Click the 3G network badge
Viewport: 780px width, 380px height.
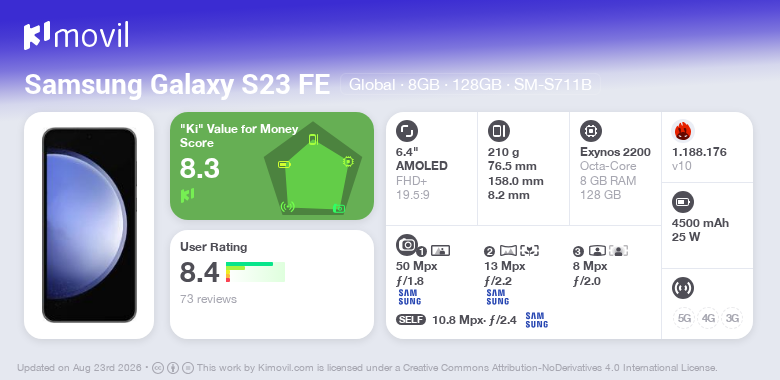click(732, 318)
